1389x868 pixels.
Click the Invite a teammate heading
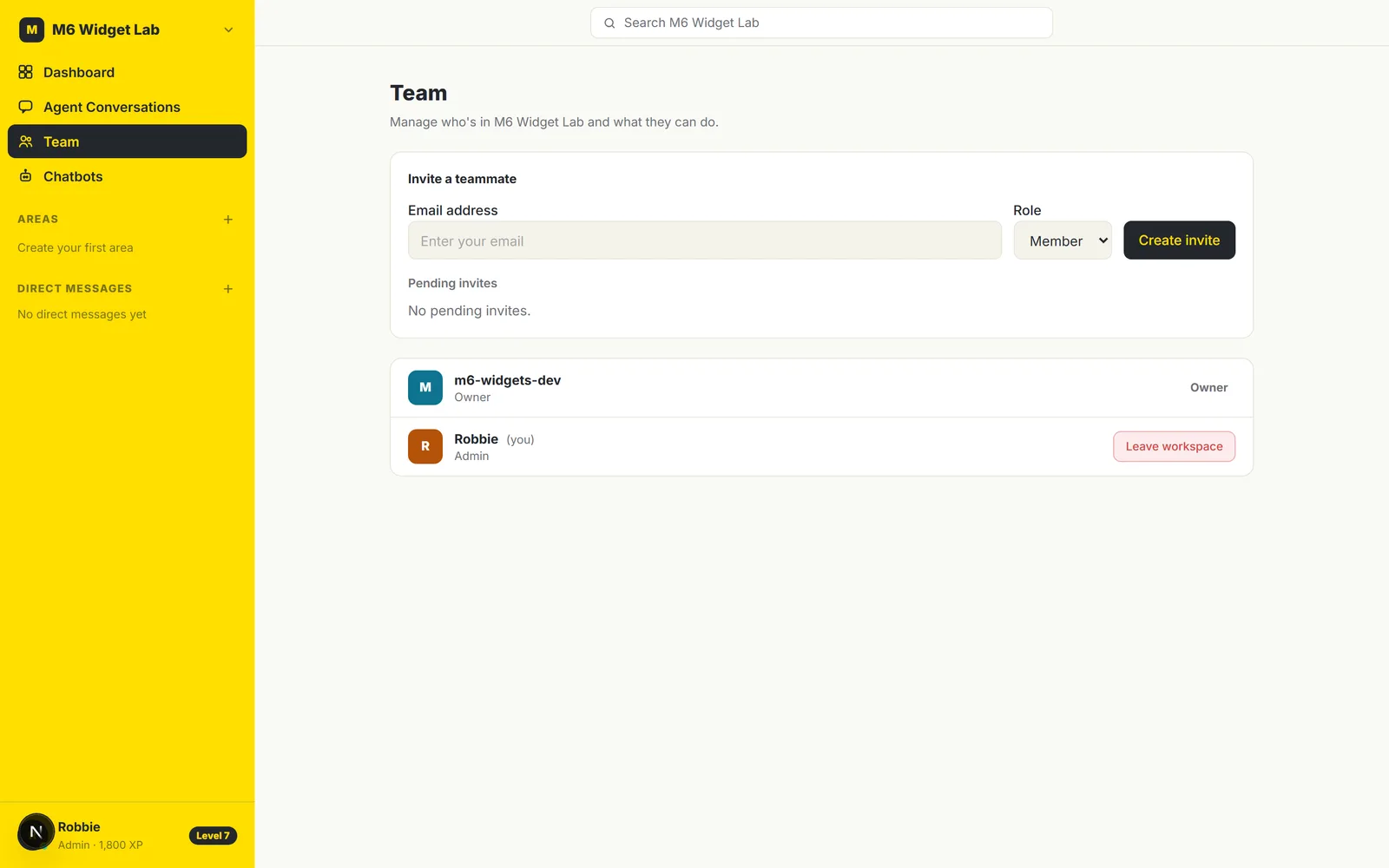(x=462, y=179)
